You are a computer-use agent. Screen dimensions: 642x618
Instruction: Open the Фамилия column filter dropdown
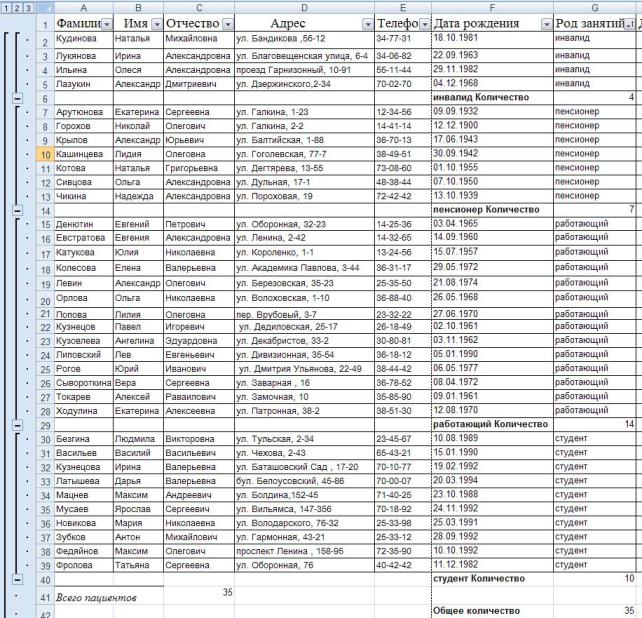107,25
